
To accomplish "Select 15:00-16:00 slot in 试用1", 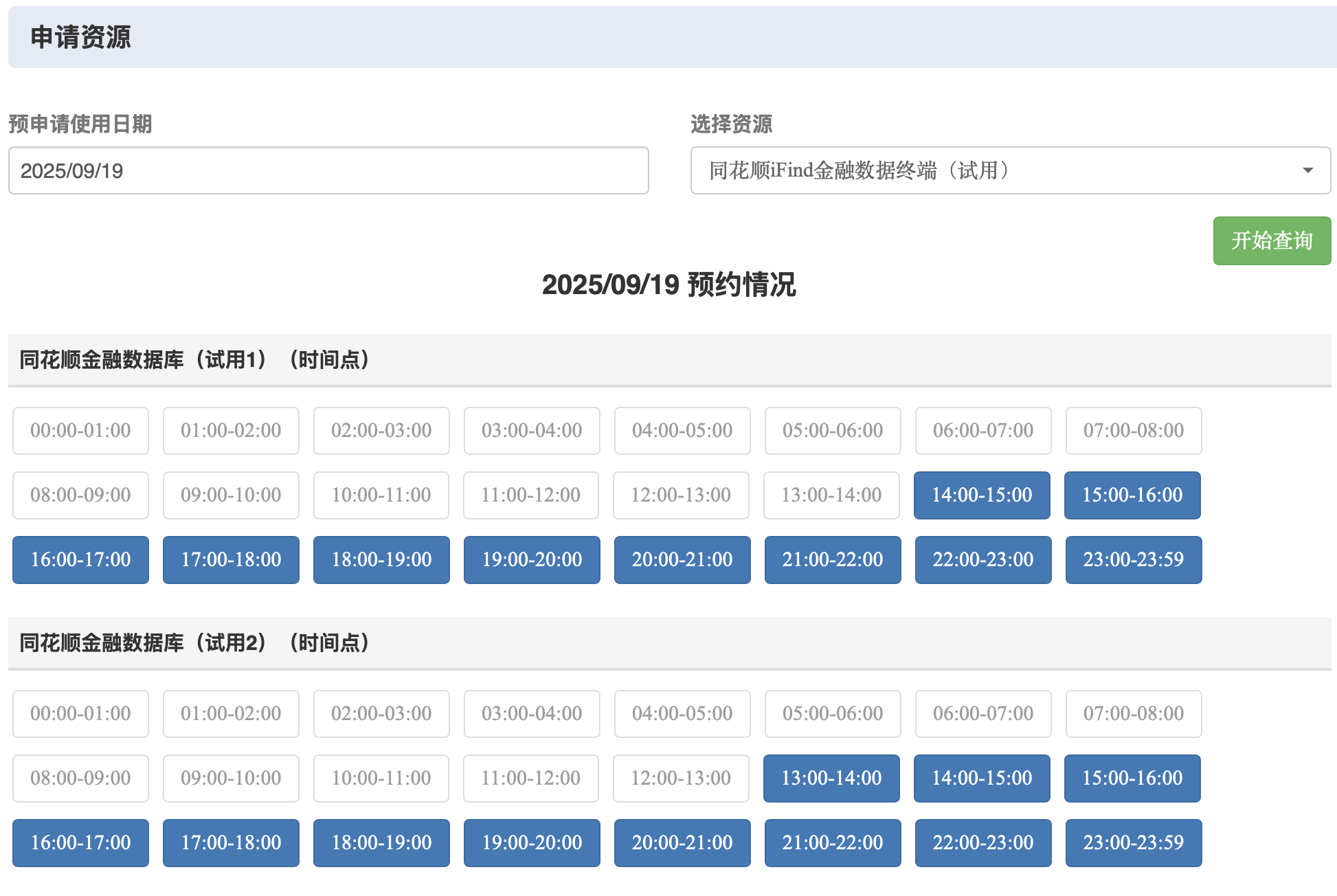I will click(x=1132, y=495).
